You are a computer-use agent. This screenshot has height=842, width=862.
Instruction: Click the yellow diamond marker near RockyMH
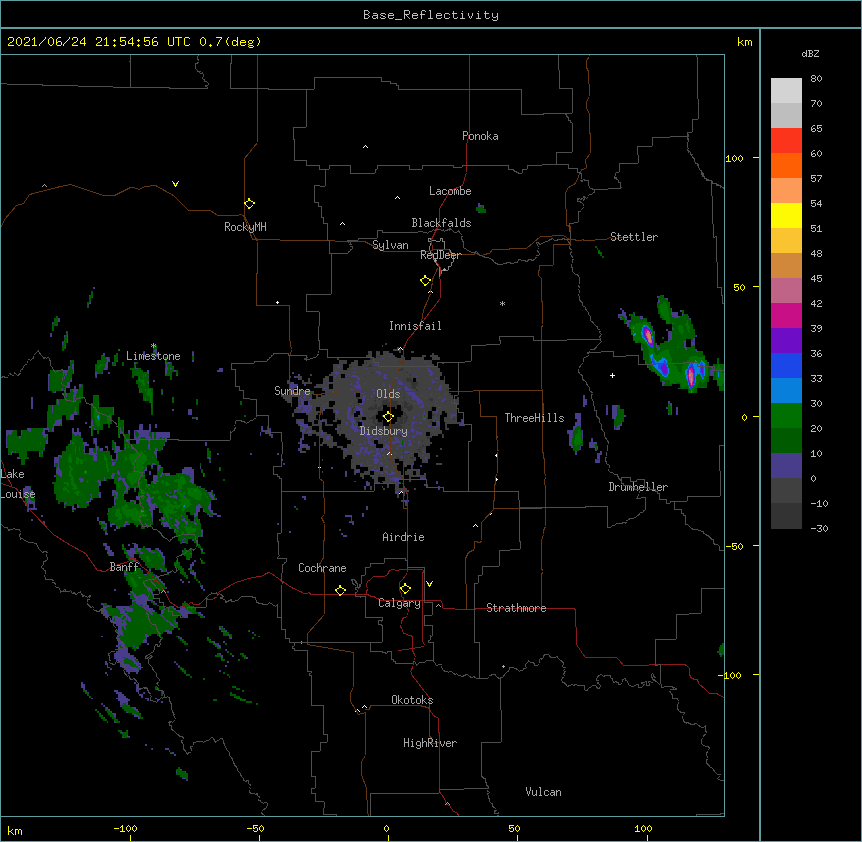pyautogui.click(x=250, y=203)
